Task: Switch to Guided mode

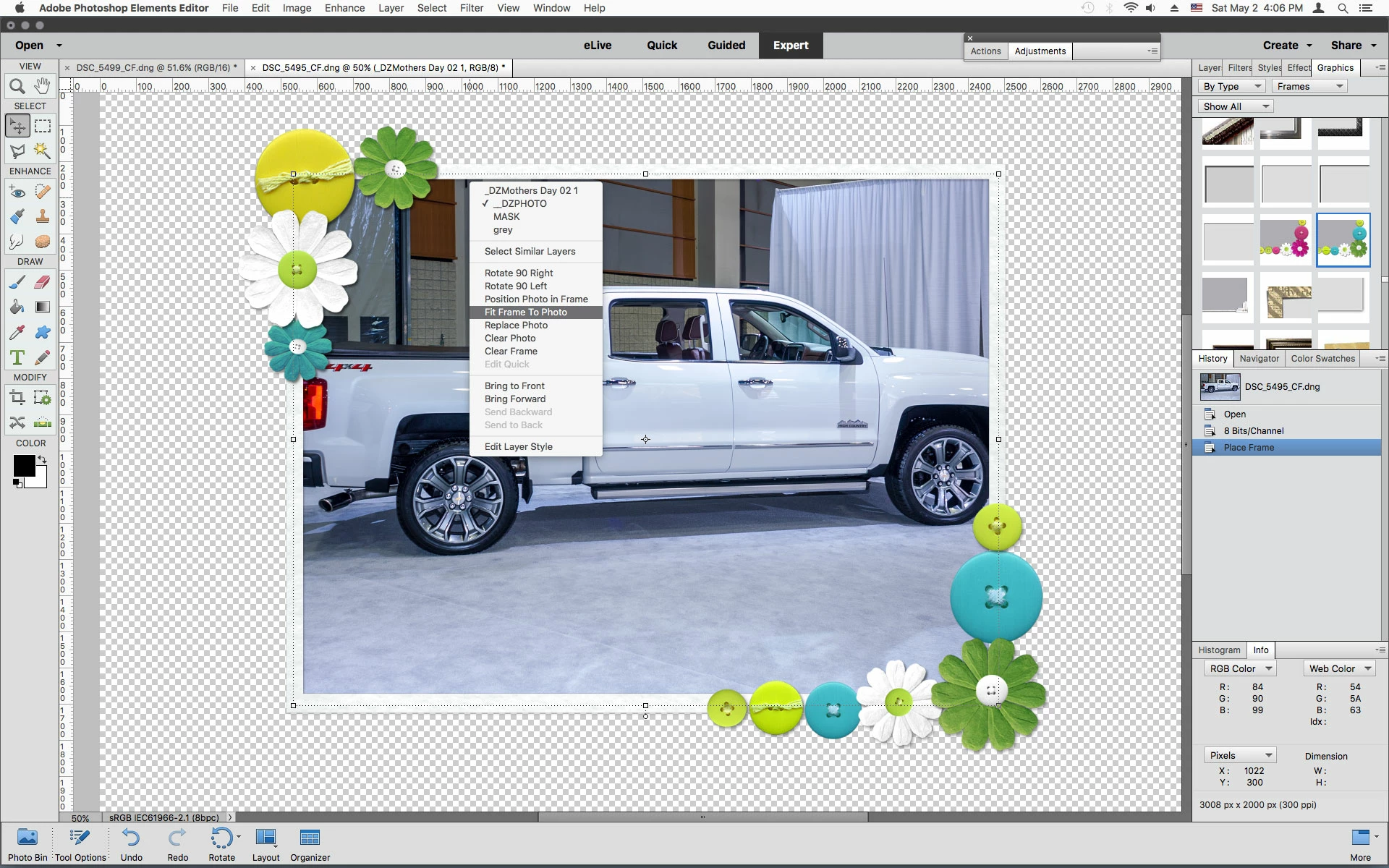Action: tap(726, 45)
